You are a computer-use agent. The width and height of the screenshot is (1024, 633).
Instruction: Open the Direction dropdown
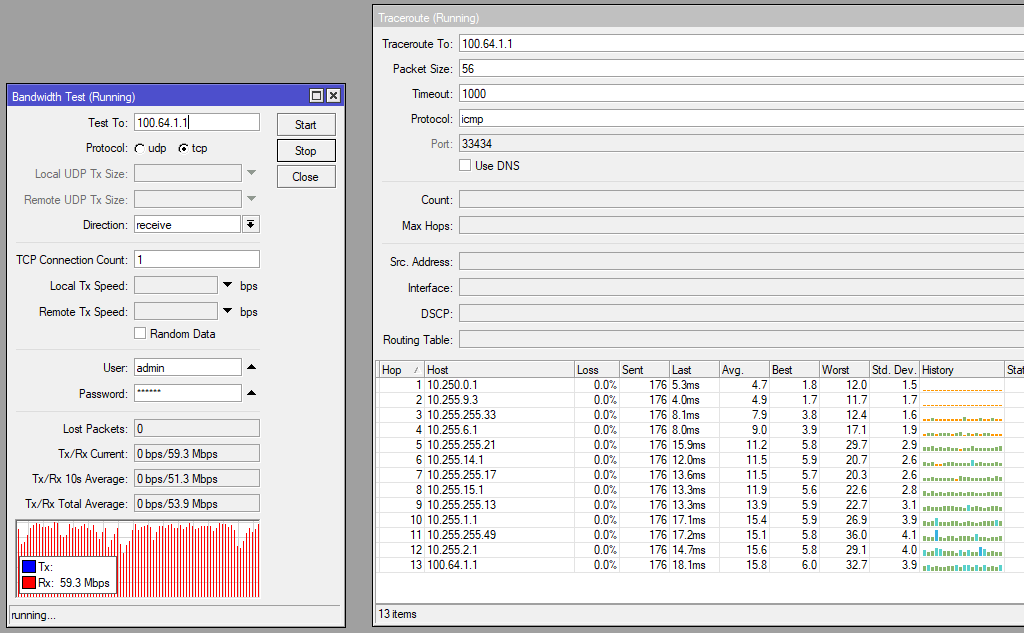tap(251, 225)
